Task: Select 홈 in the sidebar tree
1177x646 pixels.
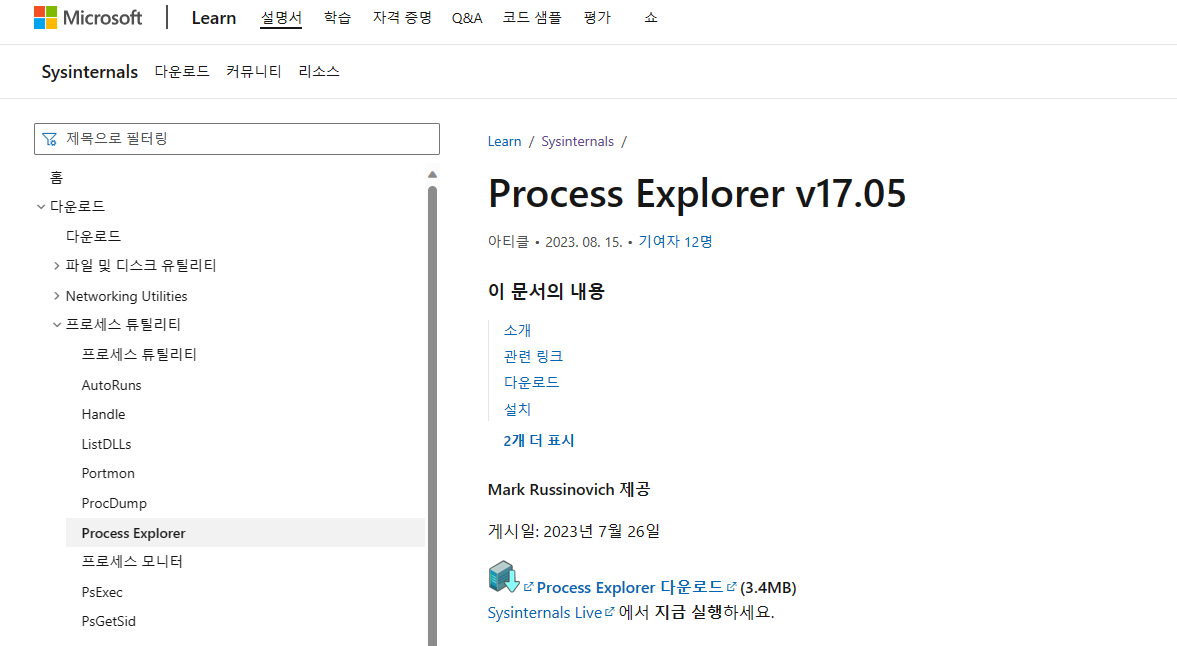Action: tap(56, 178)
